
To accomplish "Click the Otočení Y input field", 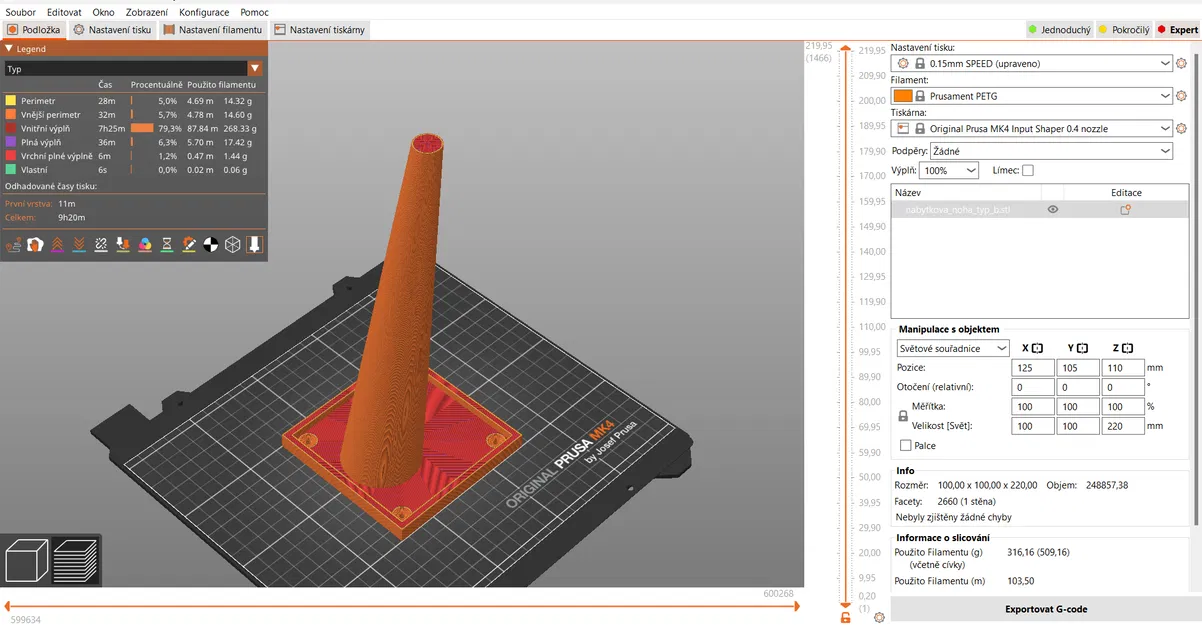I will (1078, 387).
